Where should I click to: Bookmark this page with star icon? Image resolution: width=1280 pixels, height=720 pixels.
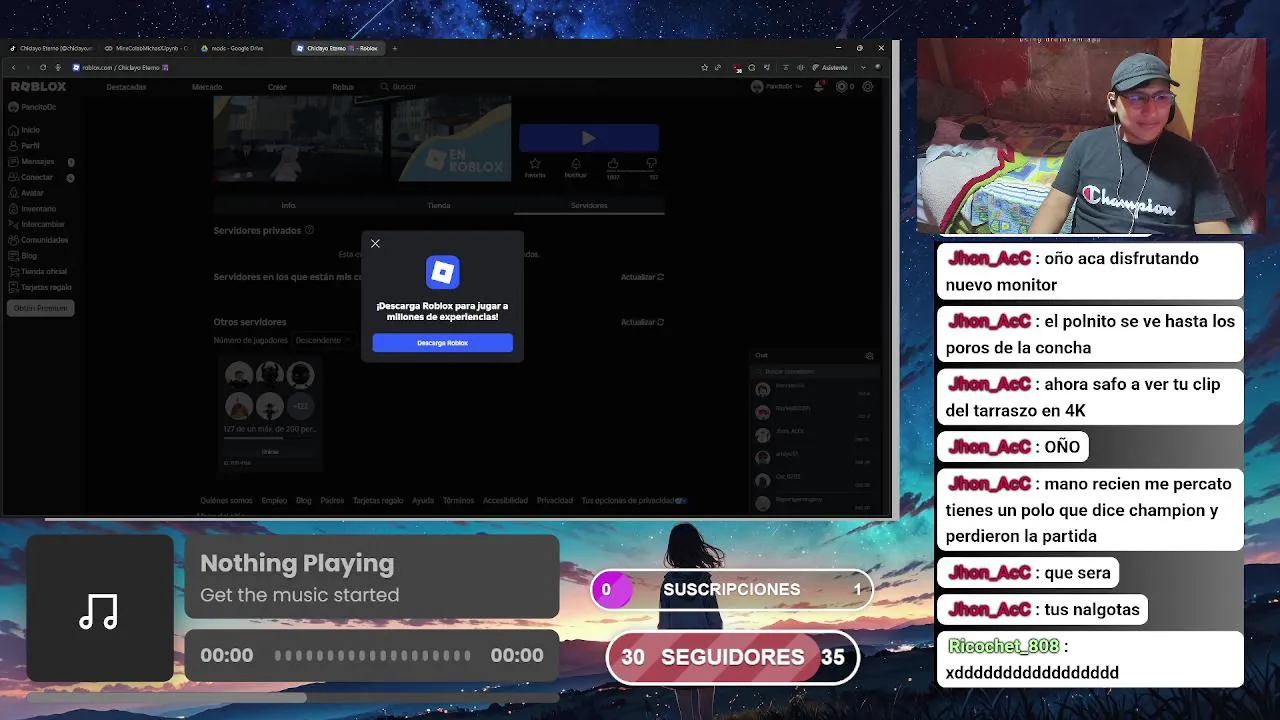click(705, 67)
